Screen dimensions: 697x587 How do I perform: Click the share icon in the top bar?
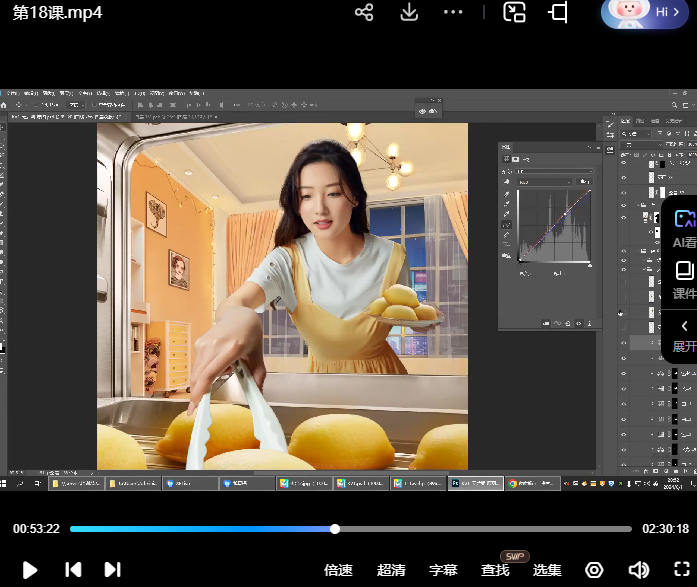tap(364, 12)
